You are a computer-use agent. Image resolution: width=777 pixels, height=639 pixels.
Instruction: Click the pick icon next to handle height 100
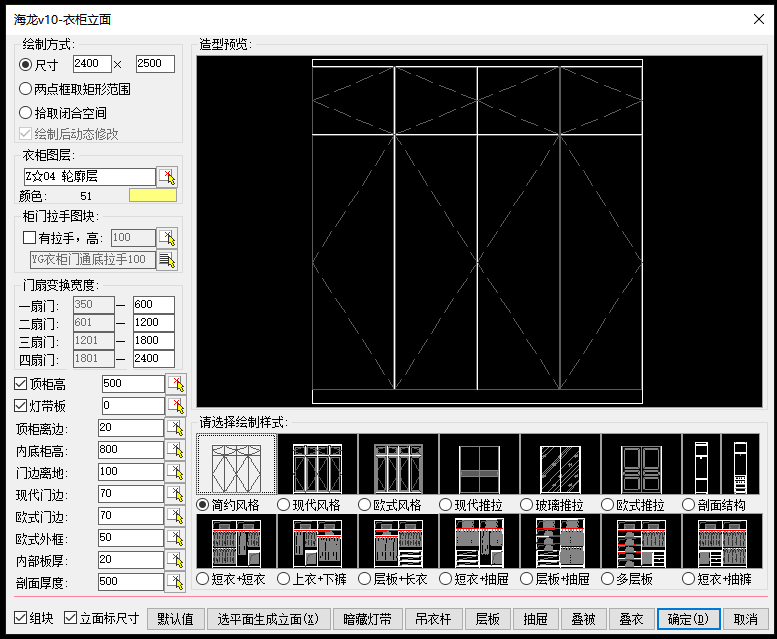point(168,238)
